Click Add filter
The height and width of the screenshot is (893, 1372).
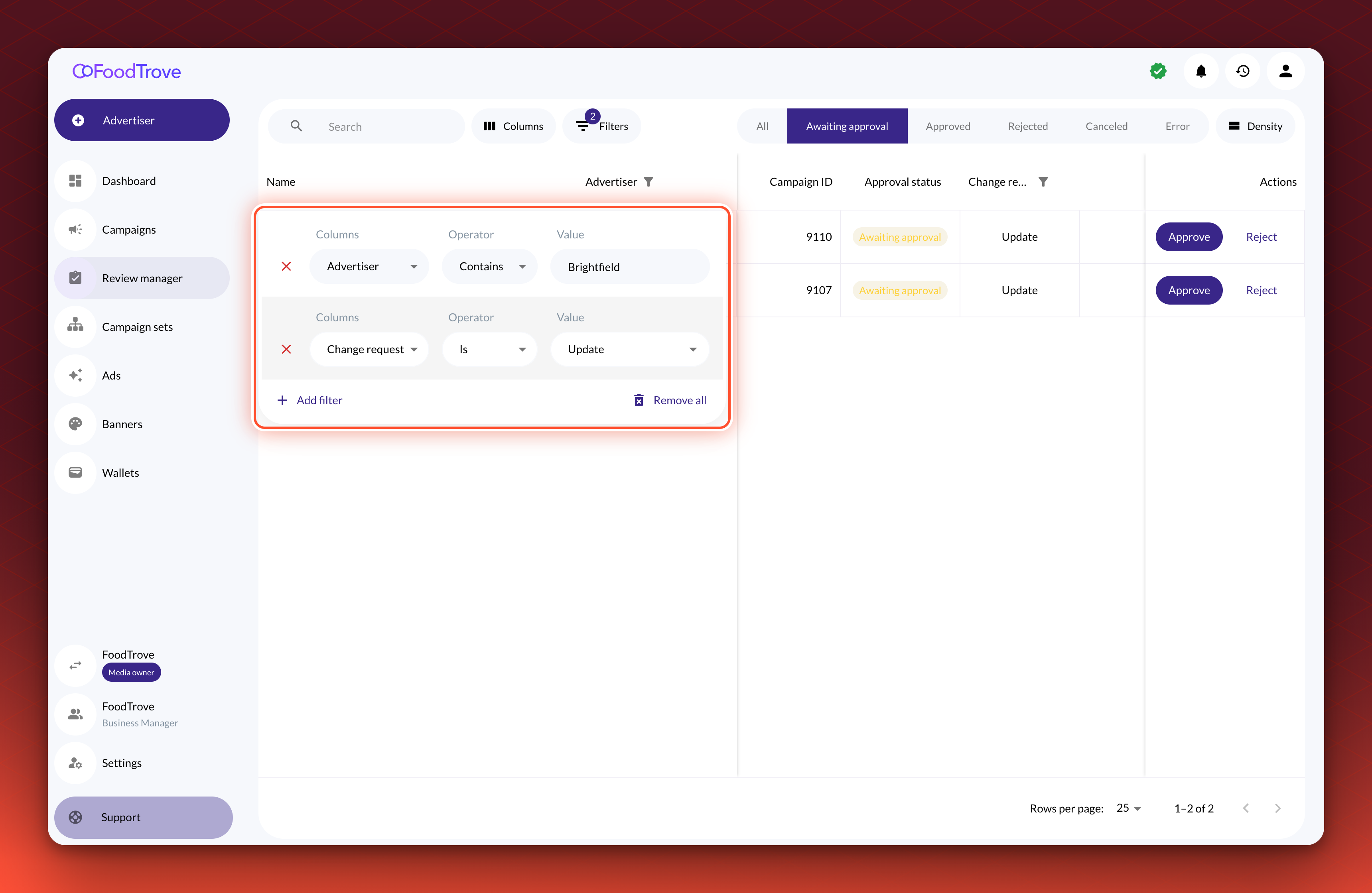(x=309, y=400)
